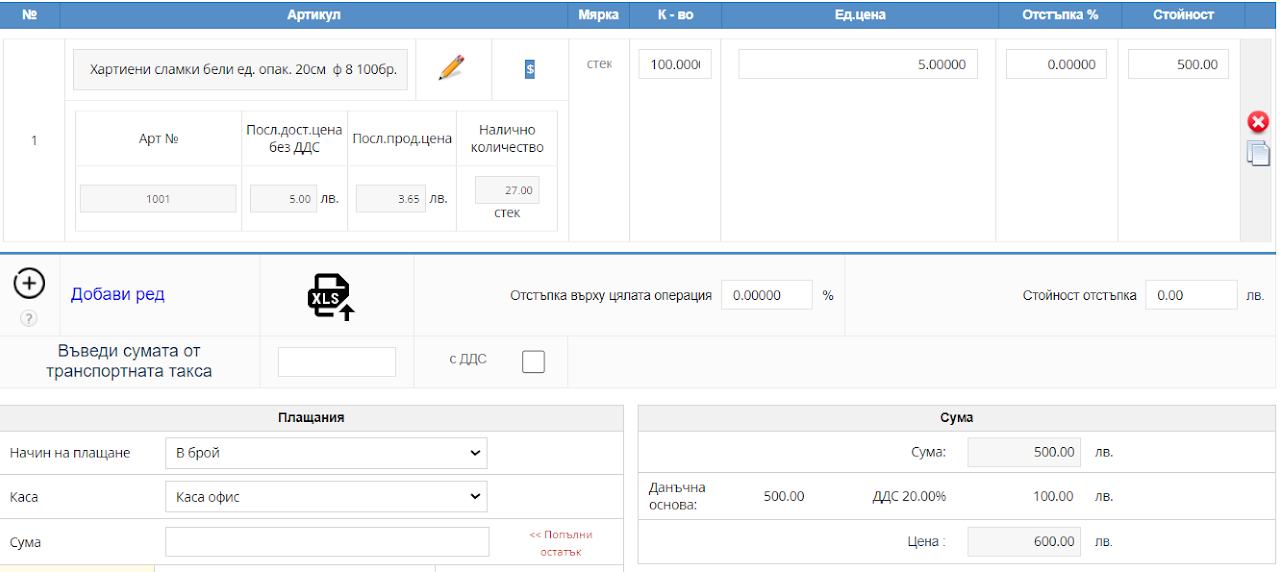Image resolution: width=1280 pixels, height=572 pixels.
Task: Click the Ед.цена column header
Action: 860,15
